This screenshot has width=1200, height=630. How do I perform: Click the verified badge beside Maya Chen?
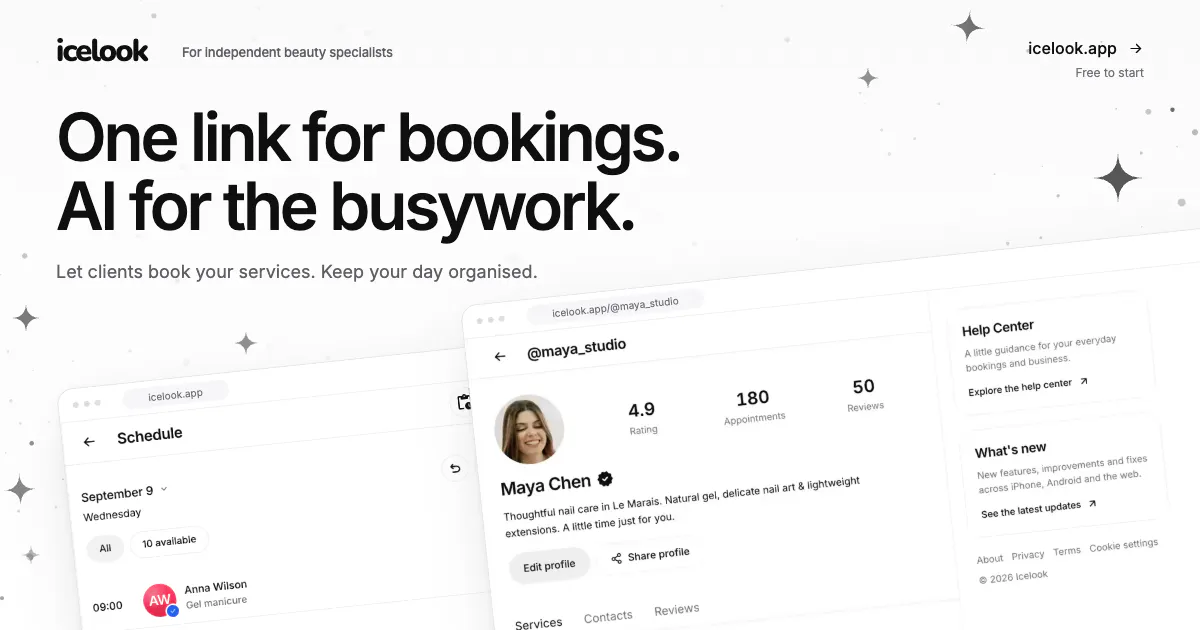click(x=605, y=479)
